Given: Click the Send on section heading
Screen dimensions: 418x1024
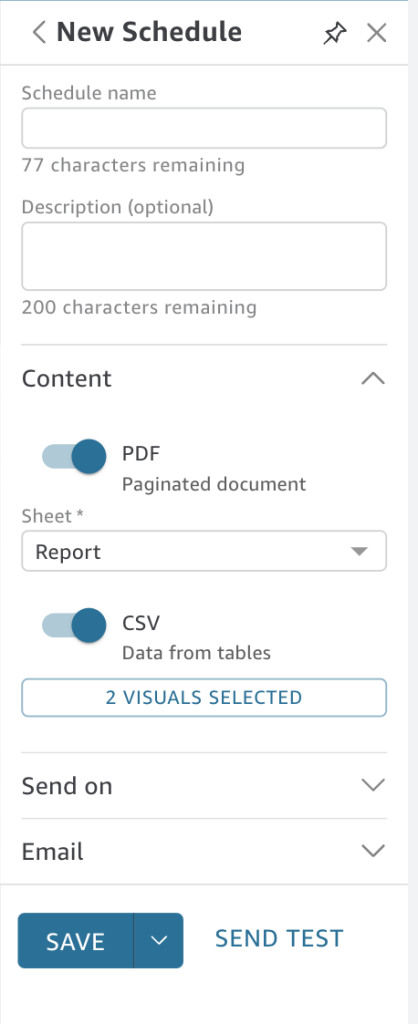Looking at the screenshot, I should pyautogui.click(x=67, y=786).
